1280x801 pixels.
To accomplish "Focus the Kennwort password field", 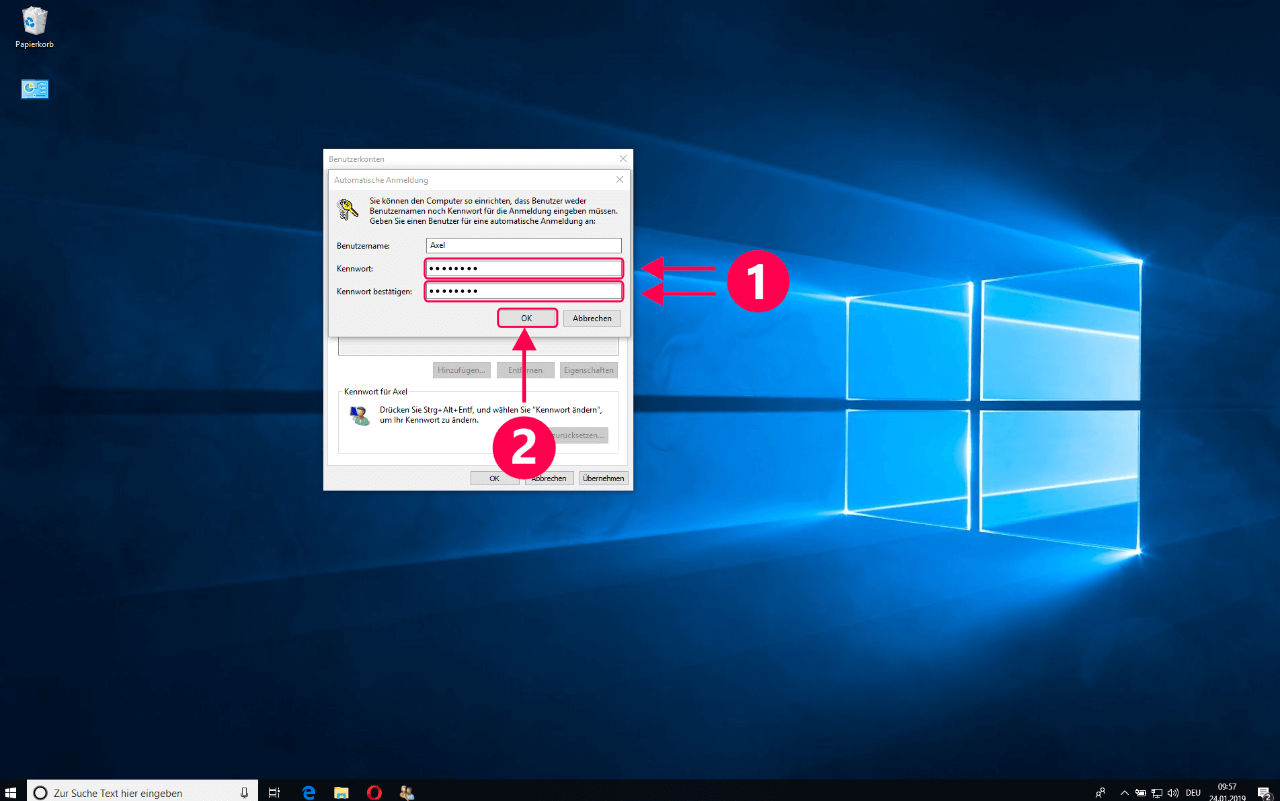I will point(524,268).
